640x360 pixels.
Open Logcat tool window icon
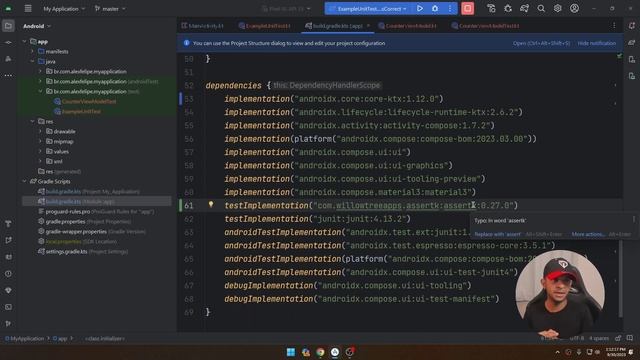point(8,257)
